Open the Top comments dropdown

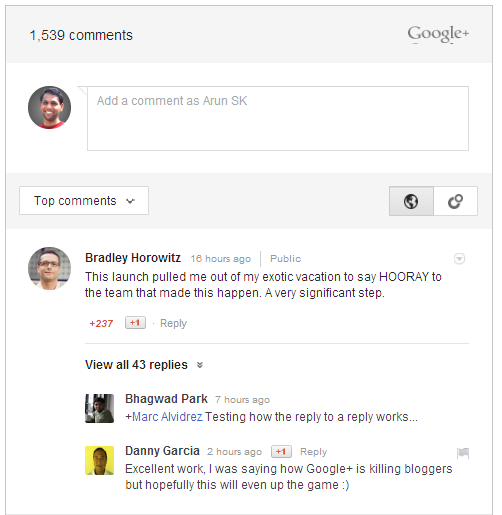[84, 201]
